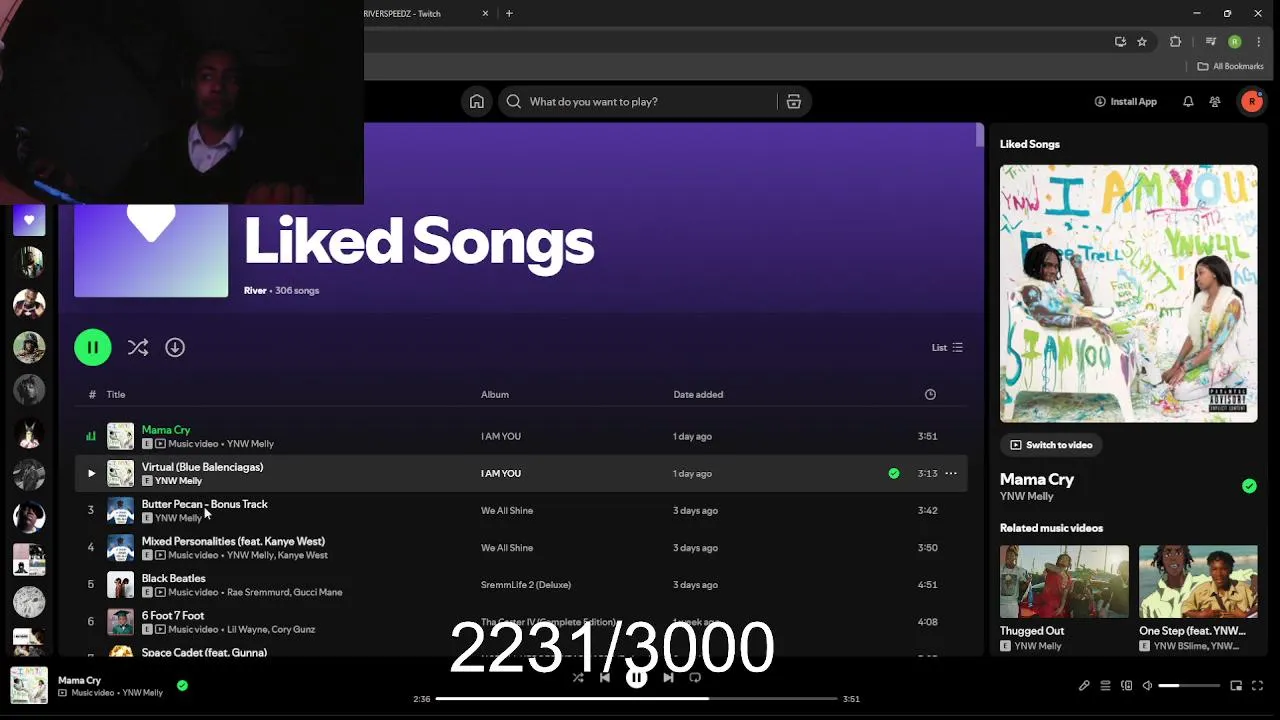This screenshot has height=720, width=1280.
Task: Sort by Date added column header
Action: pyautogui.click(x=698, y=394)
